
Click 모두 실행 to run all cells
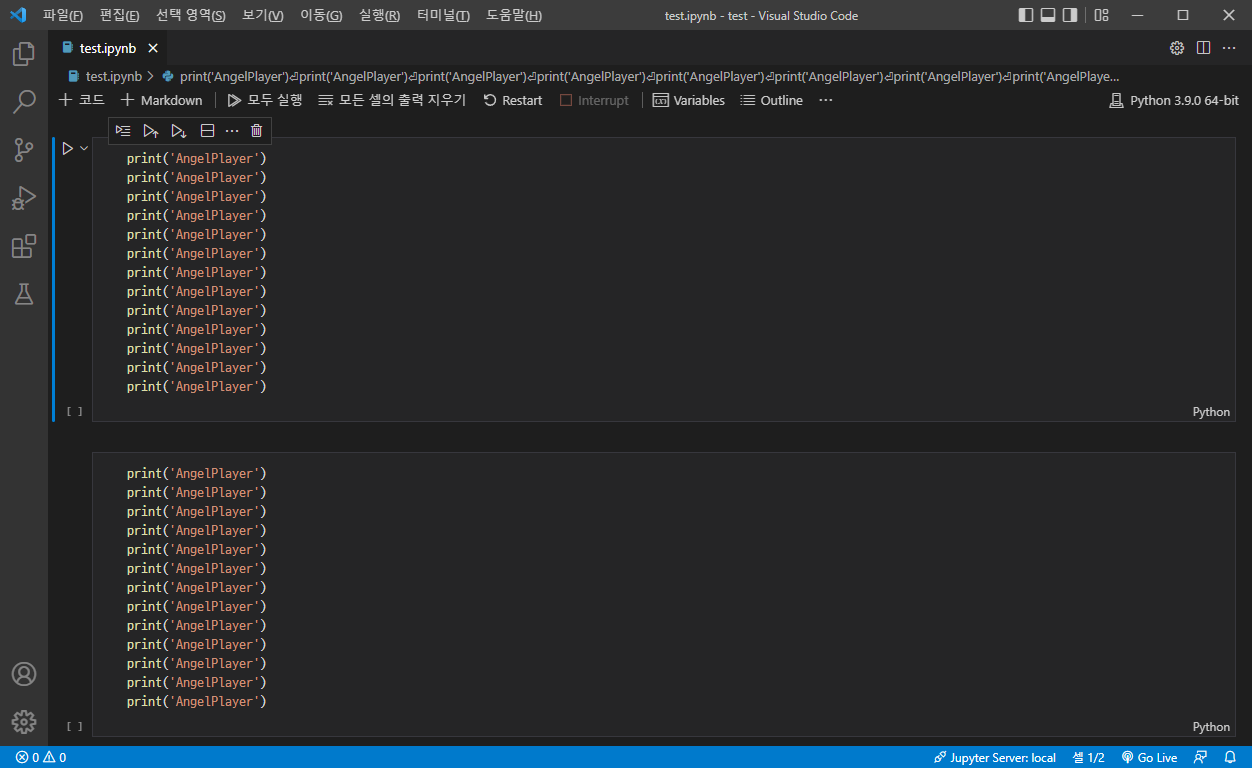click(x=264, y=100)
